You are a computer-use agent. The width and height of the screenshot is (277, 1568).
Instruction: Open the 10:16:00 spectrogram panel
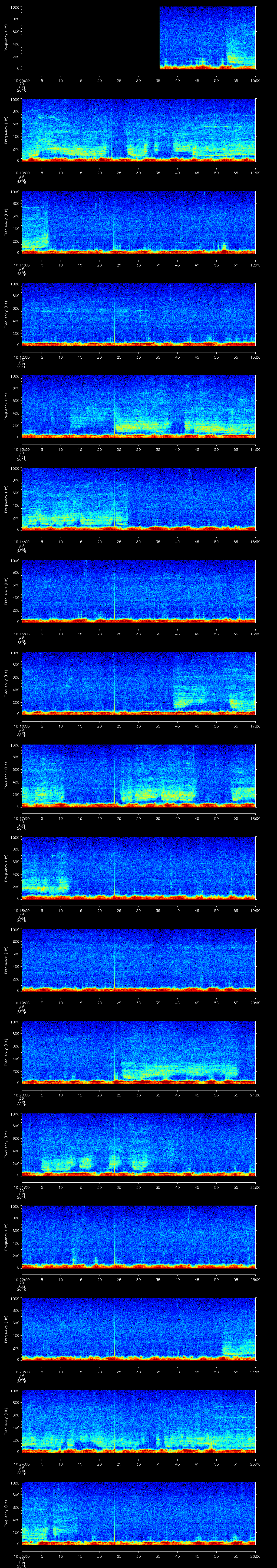click(x=138, y=682)
